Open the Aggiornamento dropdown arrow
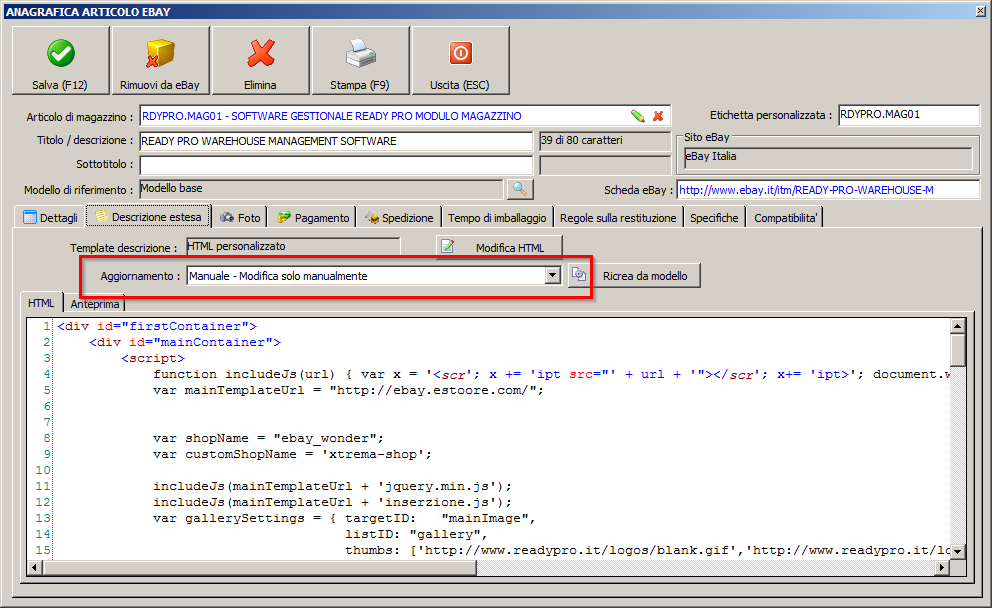Screen dimensions: 992x608 [x=553, y=275]
